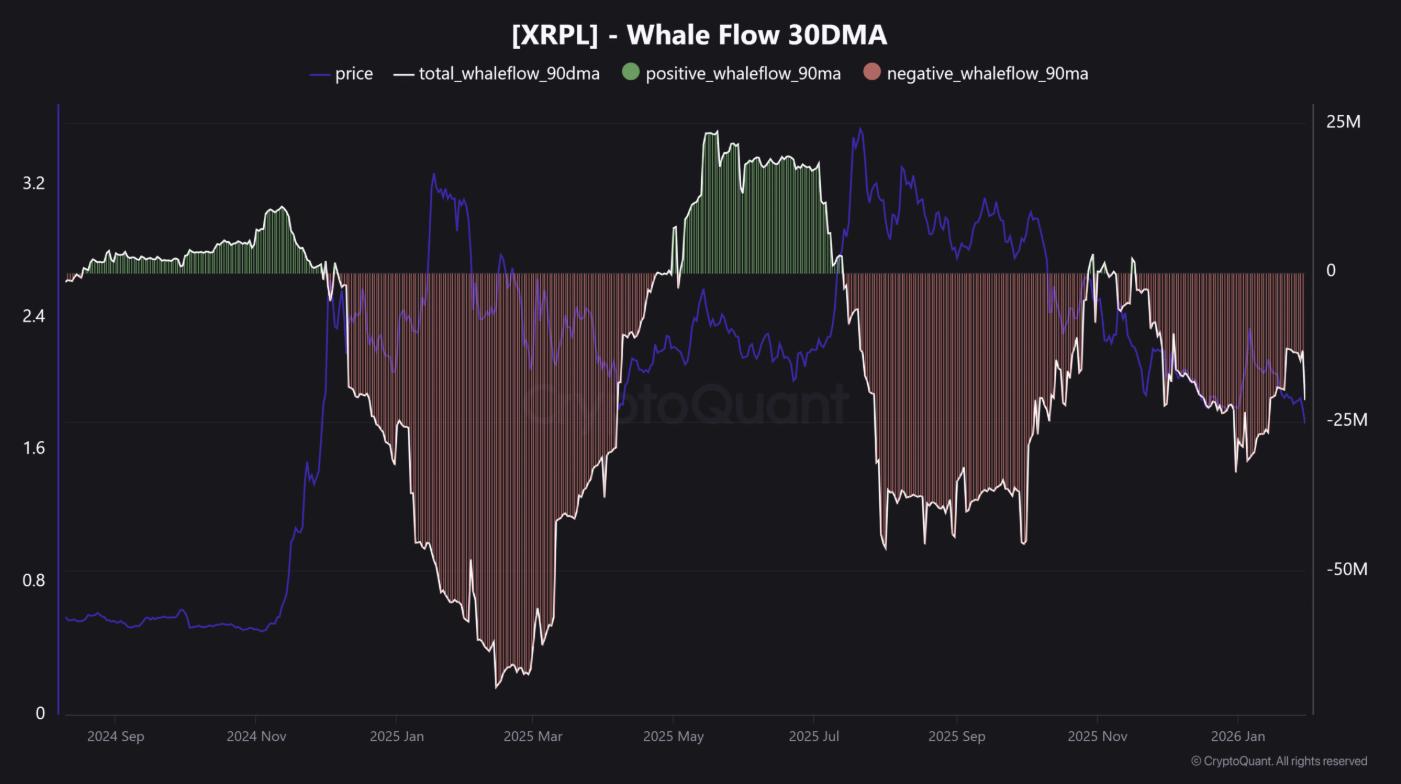Click the 3.2 price axis label
This screenshot has width=1401, height=784.
coord(34,183)
